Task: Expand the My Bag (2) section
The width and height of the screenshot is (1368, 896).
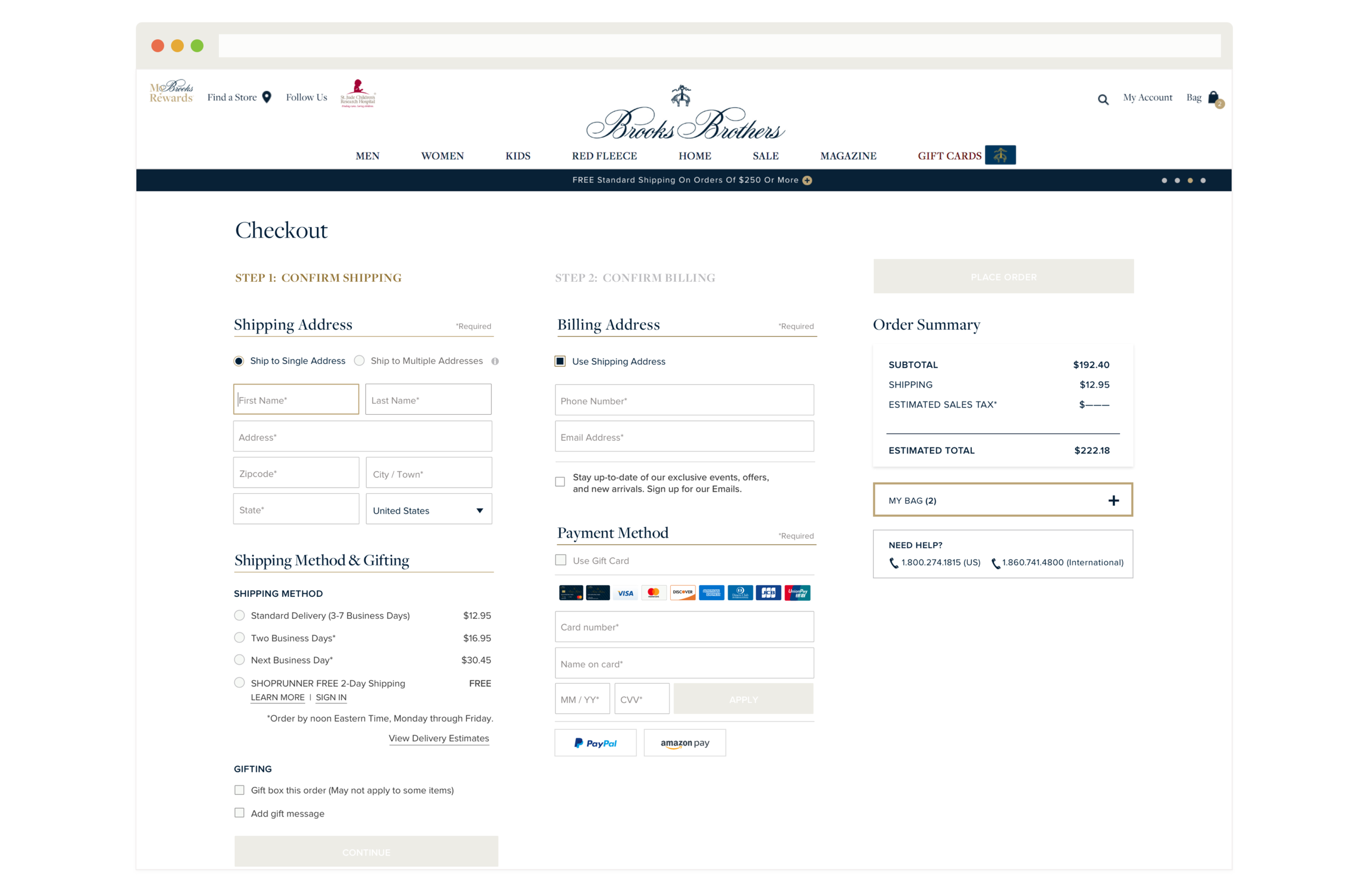Action: (1003, 501)
